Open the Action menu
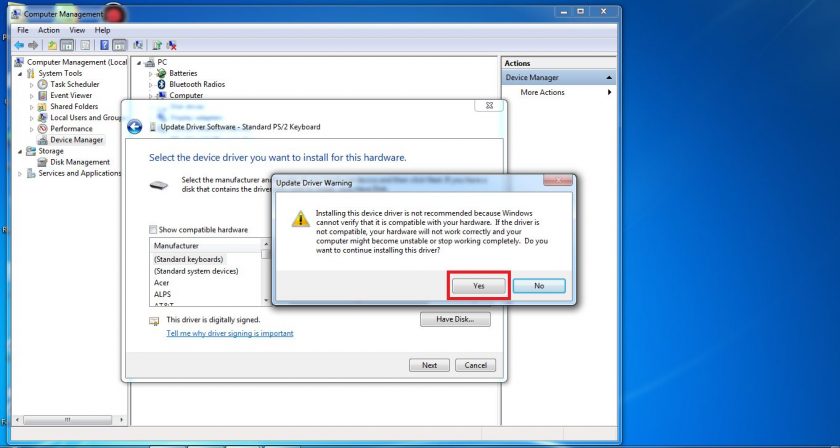Viewport: 840px width, 448px height. click(49, 30)
